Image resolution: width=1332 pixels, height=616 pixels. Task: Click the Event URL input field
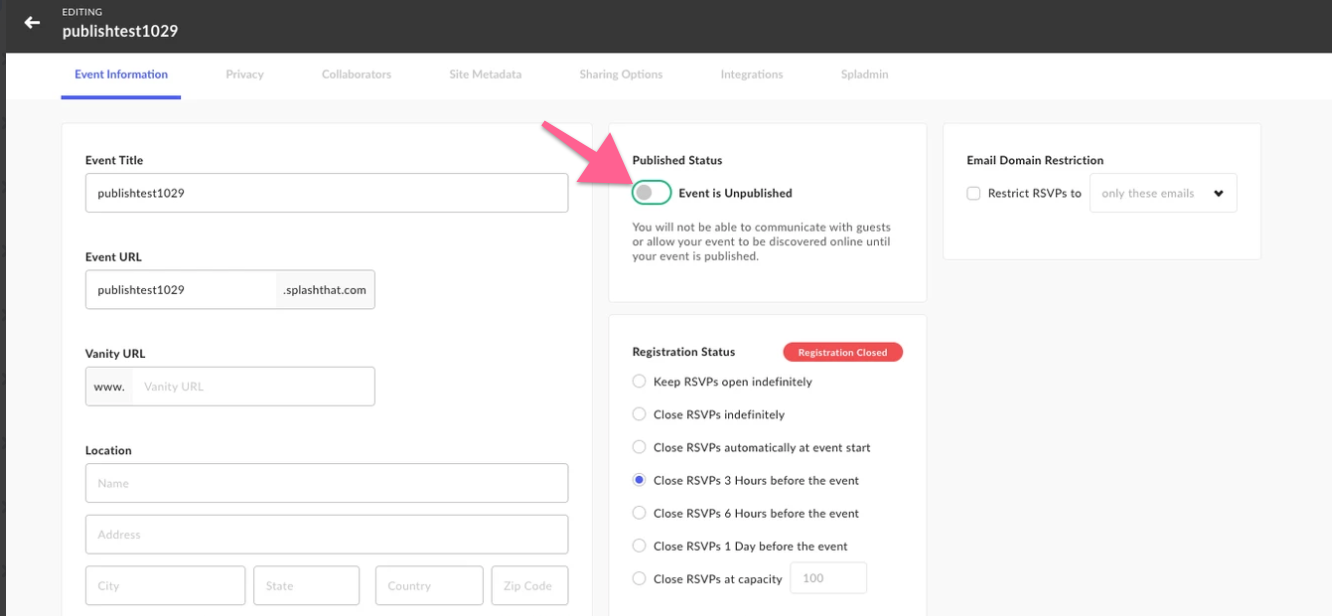[181, 290]
